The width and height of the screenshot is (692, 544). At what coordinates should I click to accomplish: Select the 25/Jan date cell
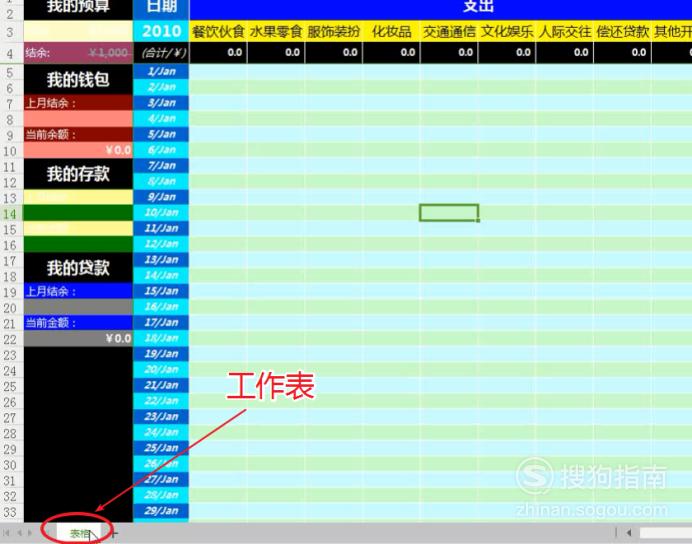click(161, 447)
